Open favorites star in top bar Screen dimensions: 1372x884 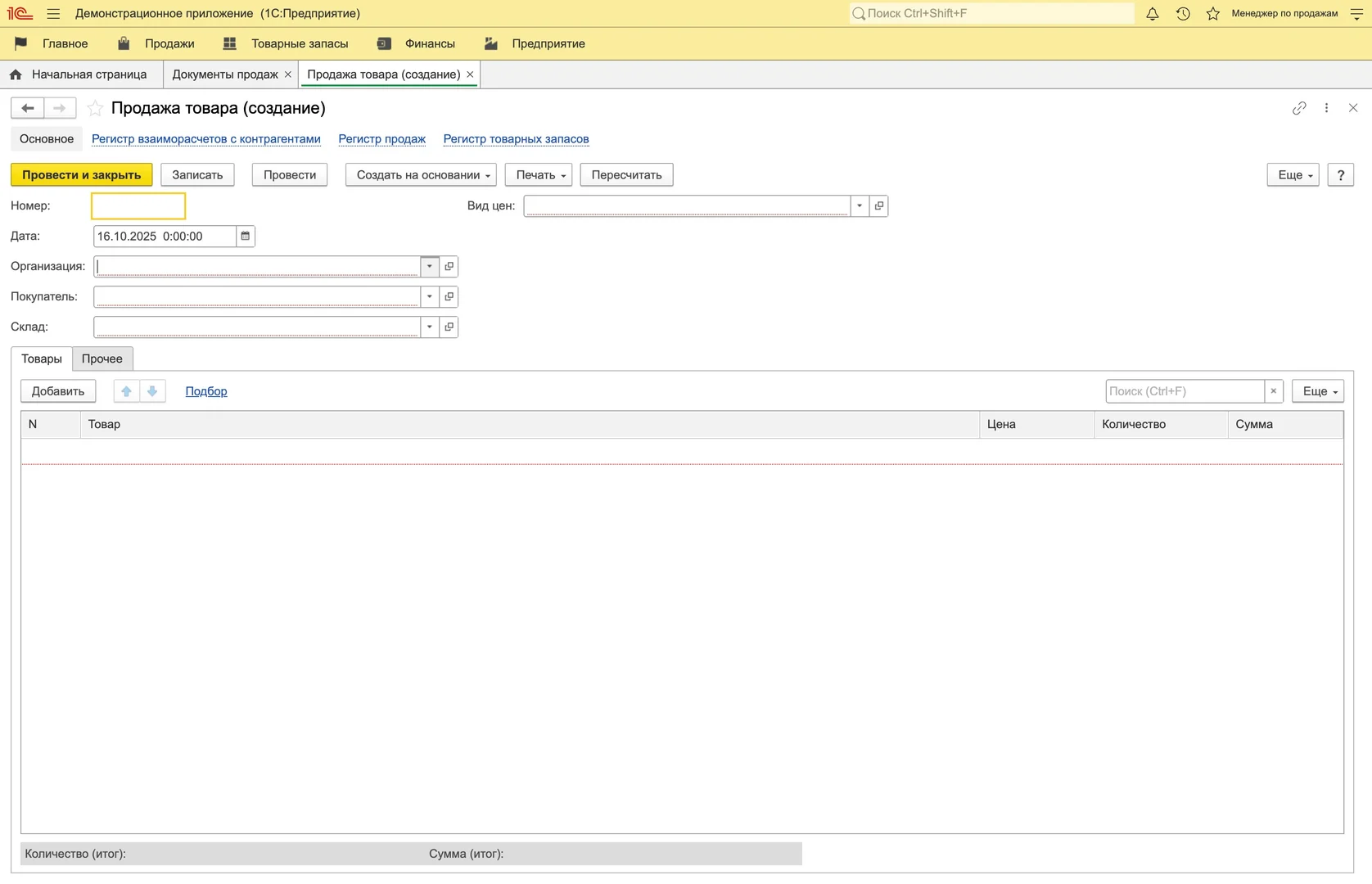coord(1213,14)
